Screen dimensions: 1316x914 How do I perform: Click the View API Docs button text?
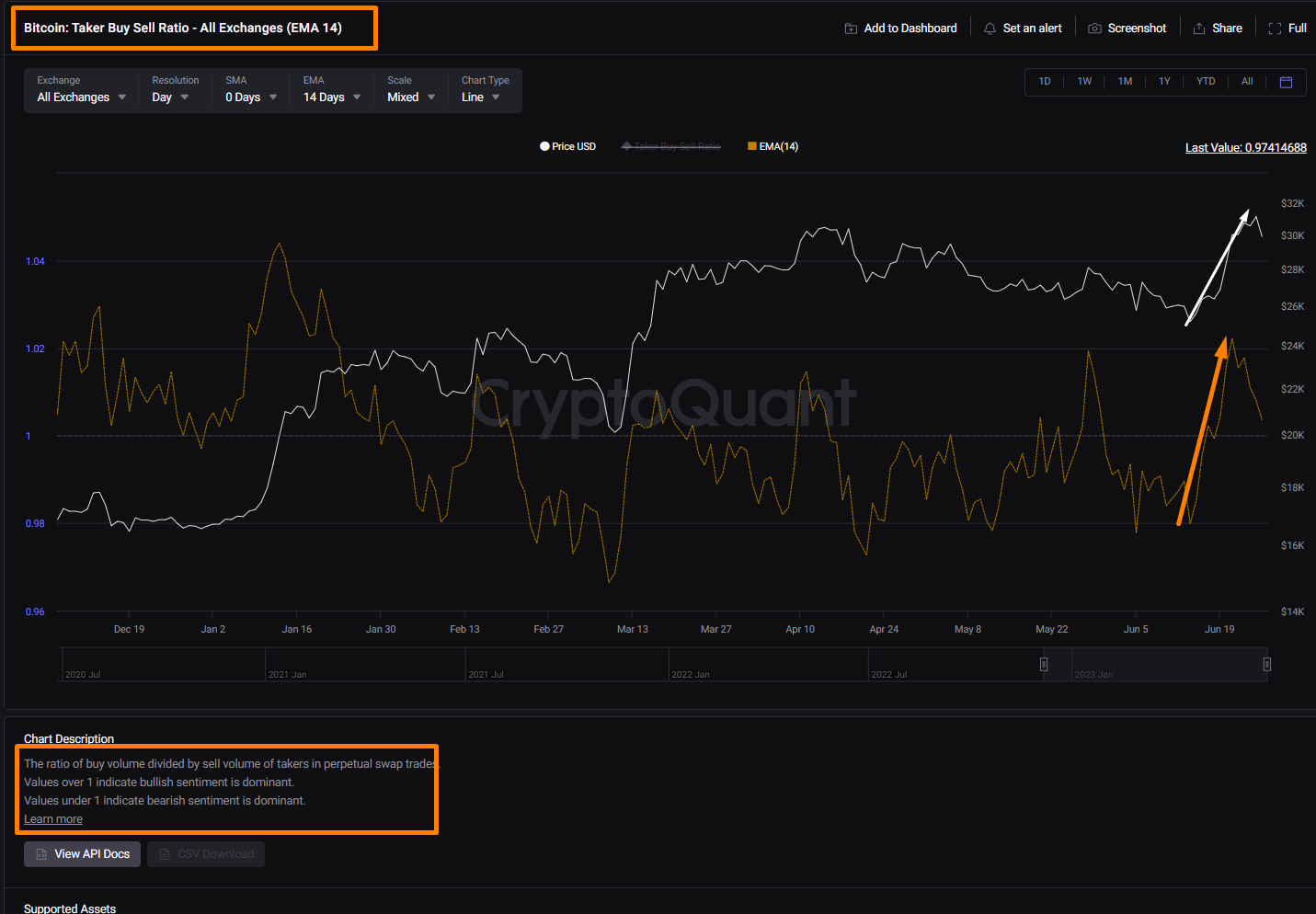92,854
